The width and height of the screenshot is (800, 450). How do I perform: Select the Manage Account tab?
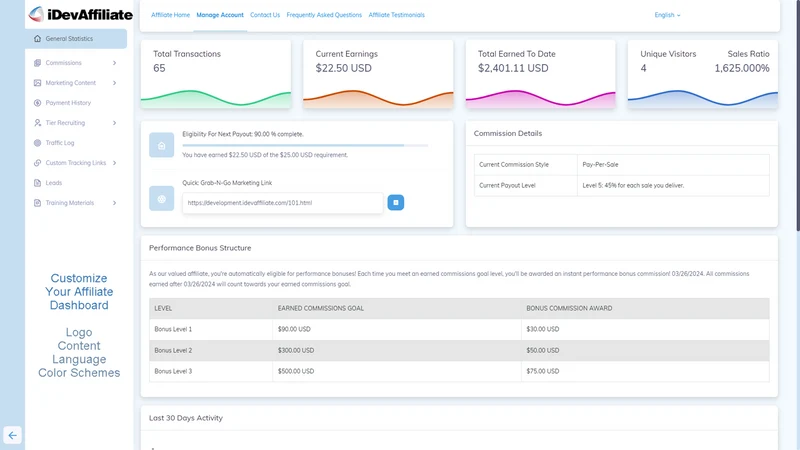[220, 15]
